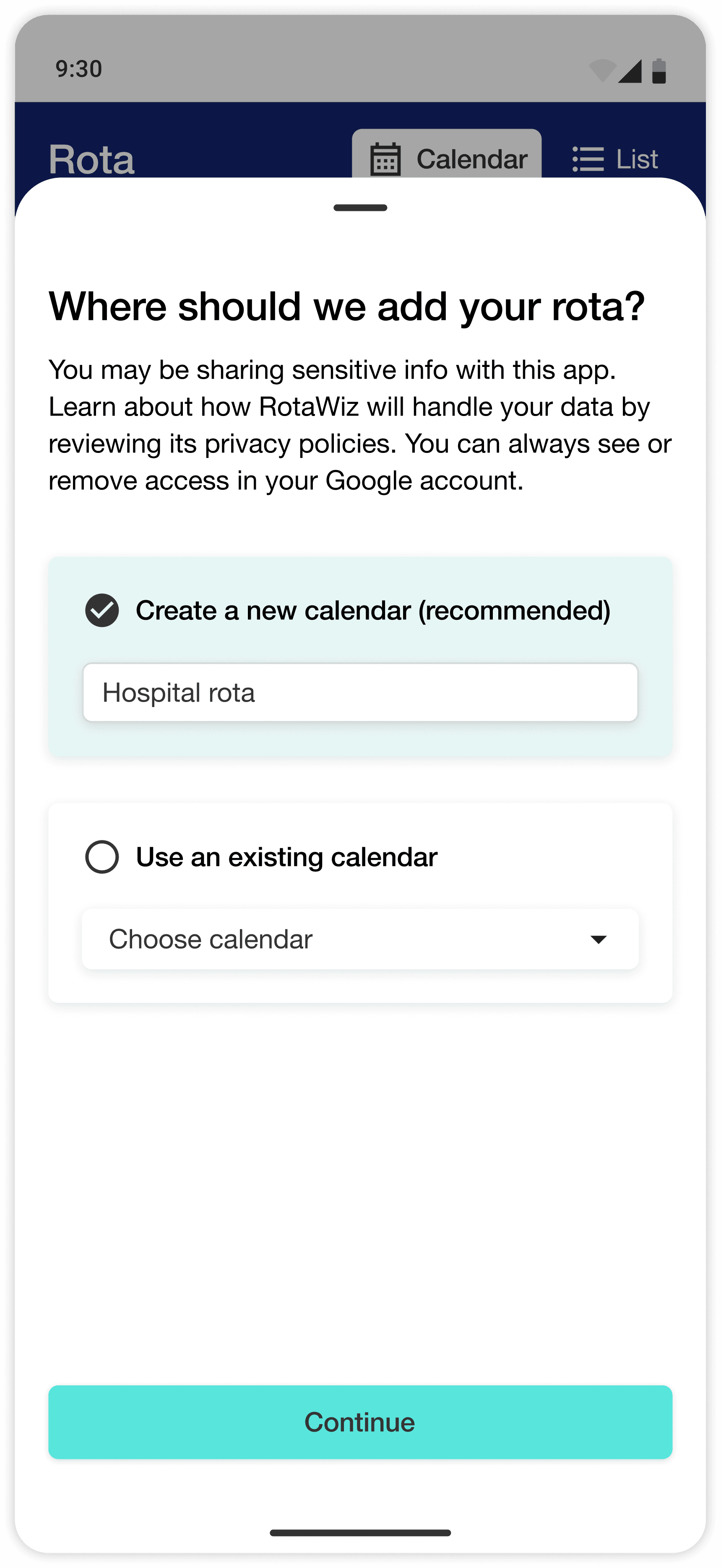Screen dimensions: 721x1568
Task: Click the "Use an existing calendar" text label
Action: (x=286, y=857)
